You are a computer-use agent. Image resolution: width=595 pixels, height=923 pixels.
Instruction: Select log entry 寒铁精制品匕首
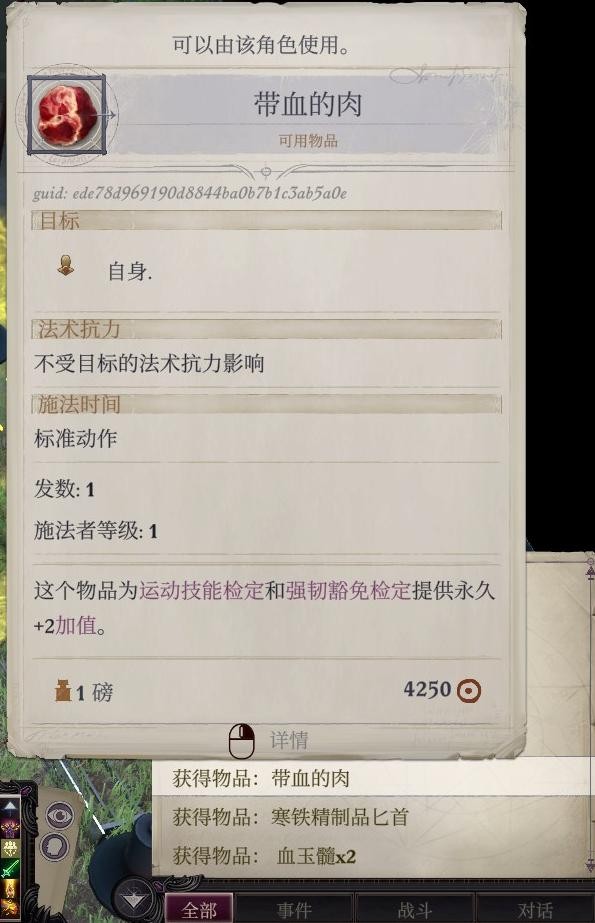373,817
